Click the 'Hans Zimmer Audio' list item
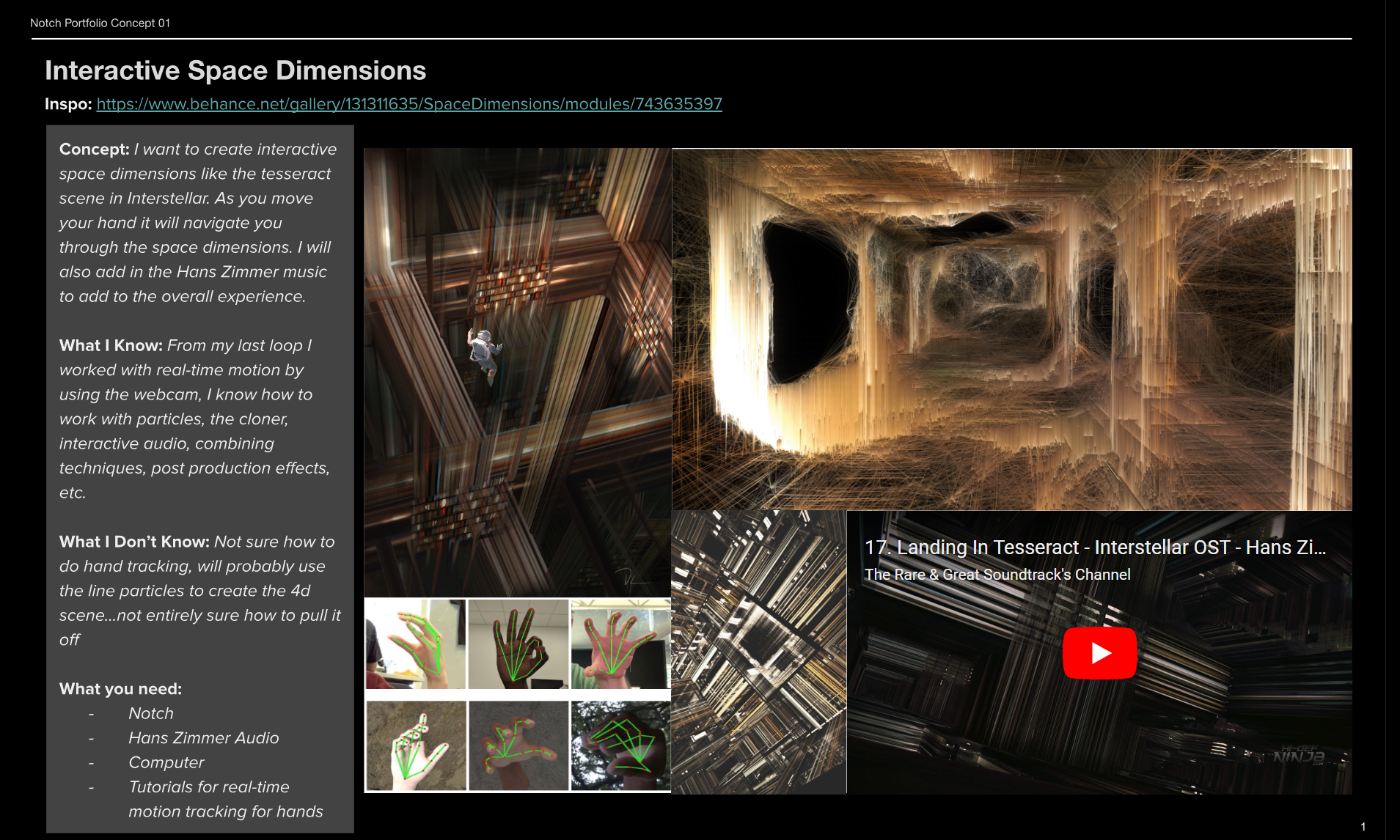The height and width of the screenshot is (840, 1400). click(204, 738)
